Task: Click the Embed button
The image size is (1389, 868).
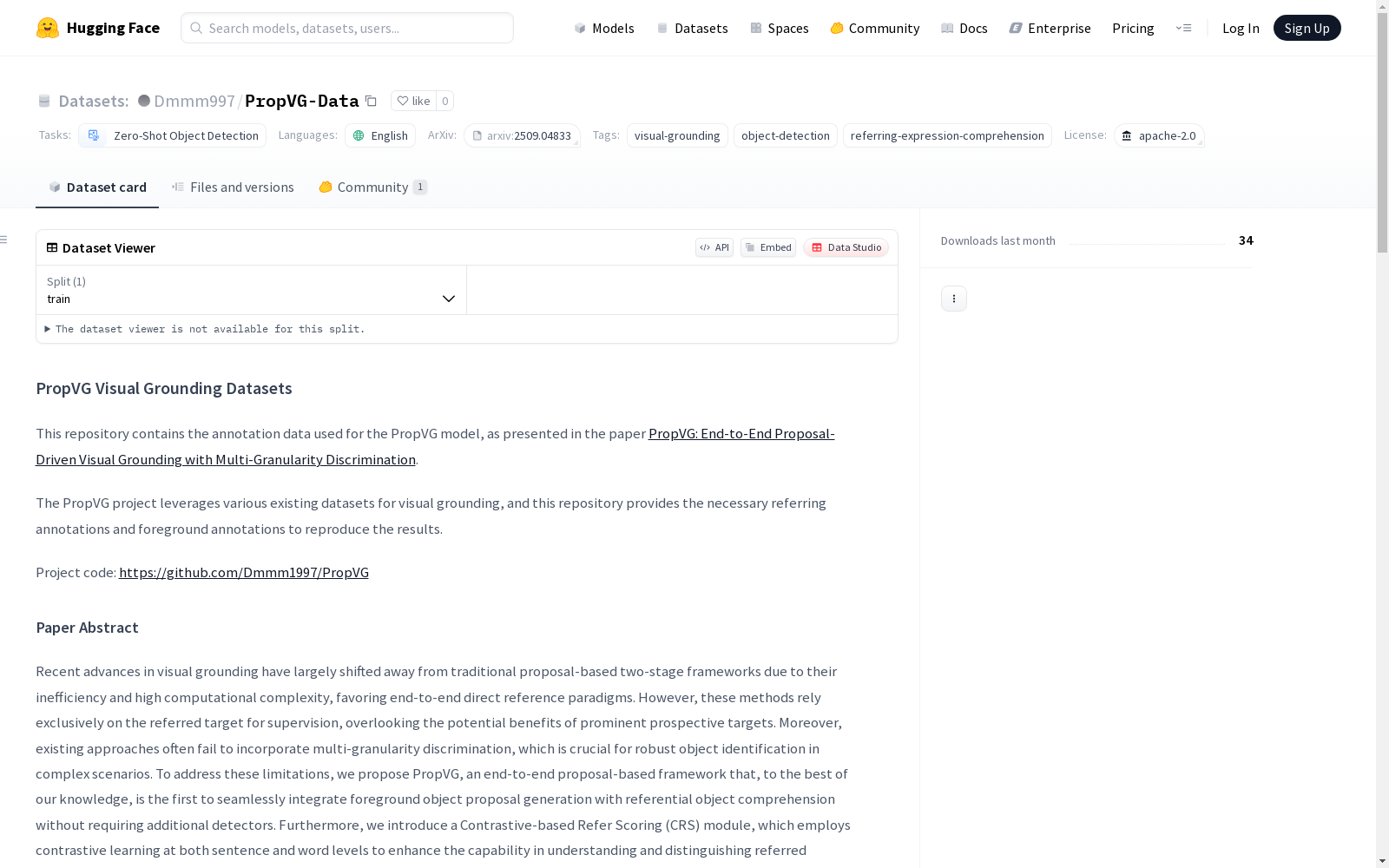Action: click(768, 247)
